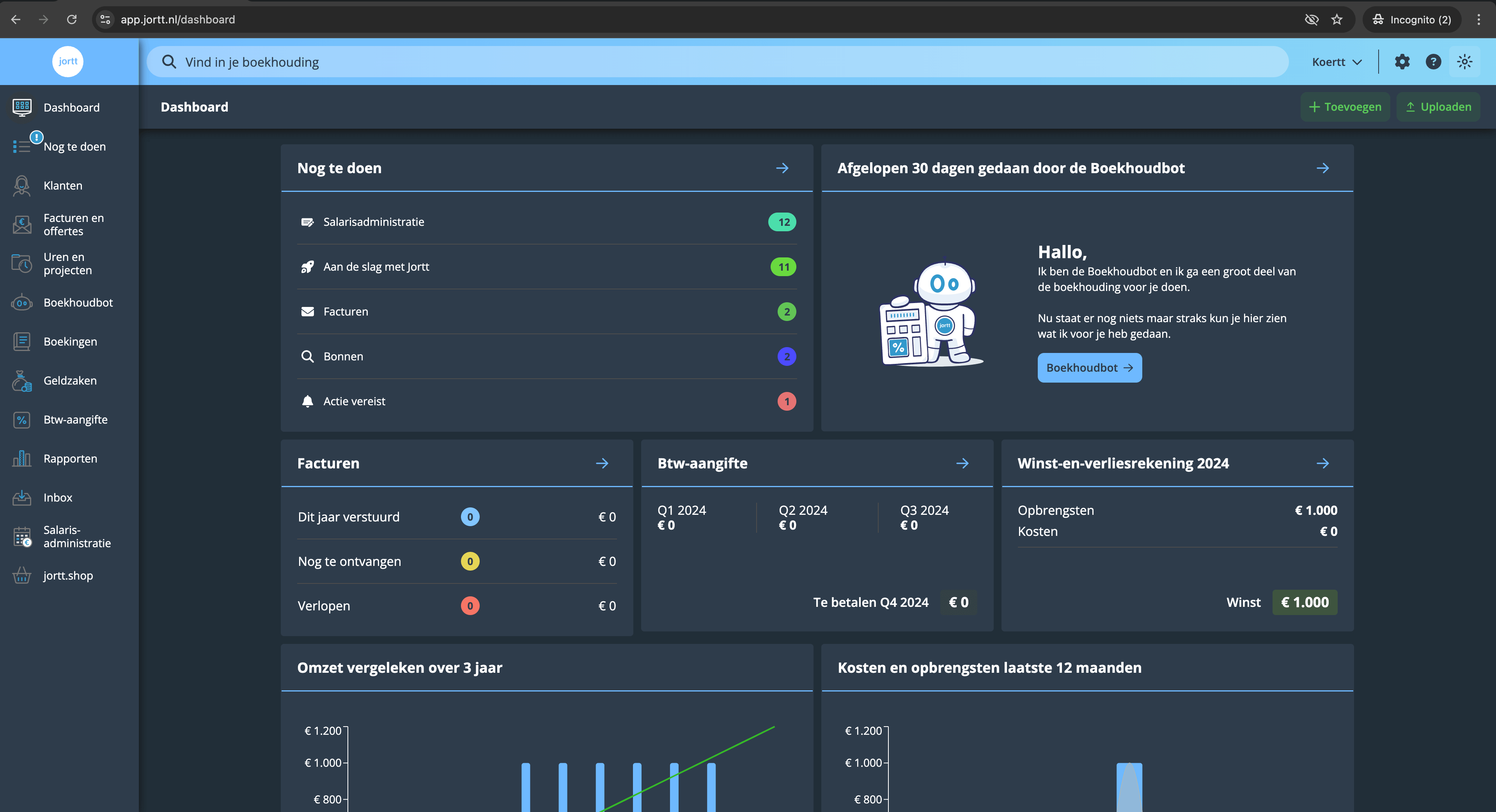The image size is (1496, 812).
Task: Click the Uploaden button
Action: [x=1438, y=107]
